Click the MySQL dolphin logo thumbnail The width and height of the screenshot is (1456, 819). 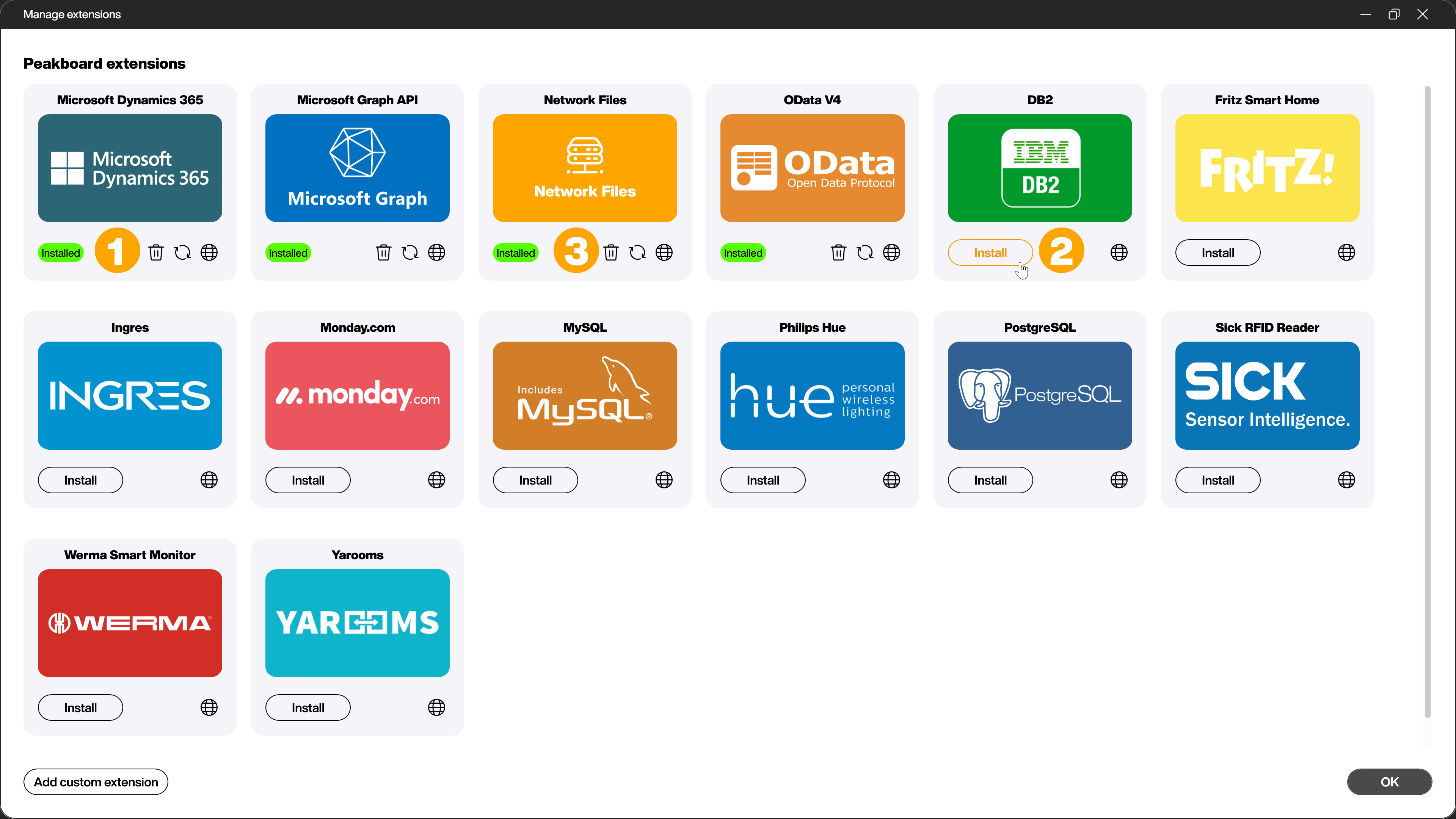(585, 395)
